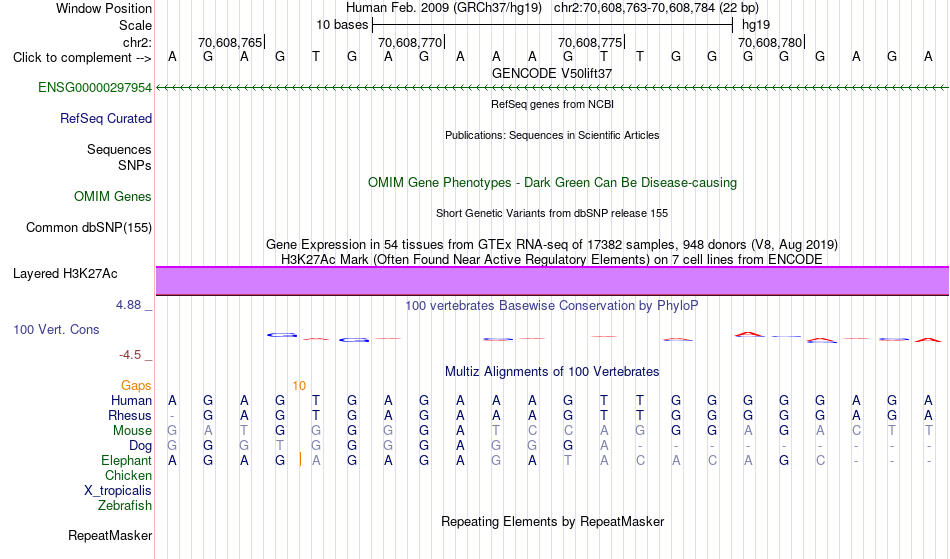Click the Window Position label
Viewport: 950px width, 559px height.
[x=104, y=8]
